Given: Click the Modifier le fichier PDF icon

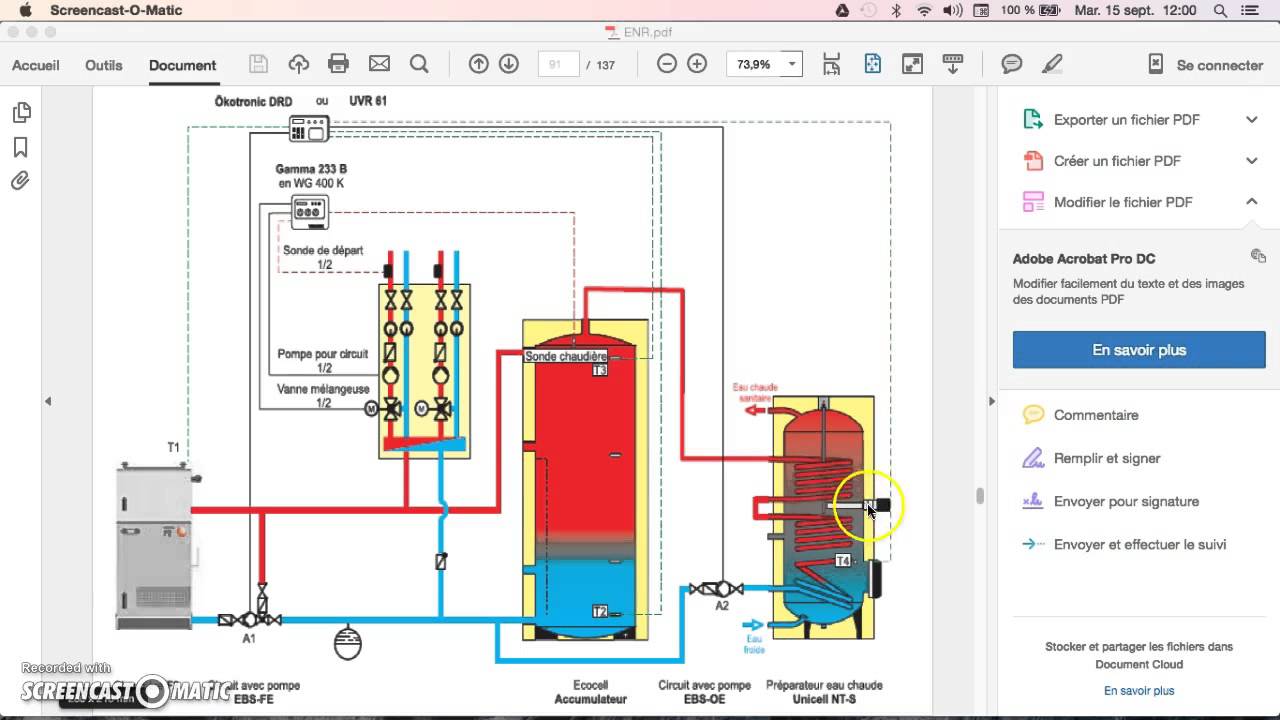Looking at the screenshot, I should pos(1033,201).
